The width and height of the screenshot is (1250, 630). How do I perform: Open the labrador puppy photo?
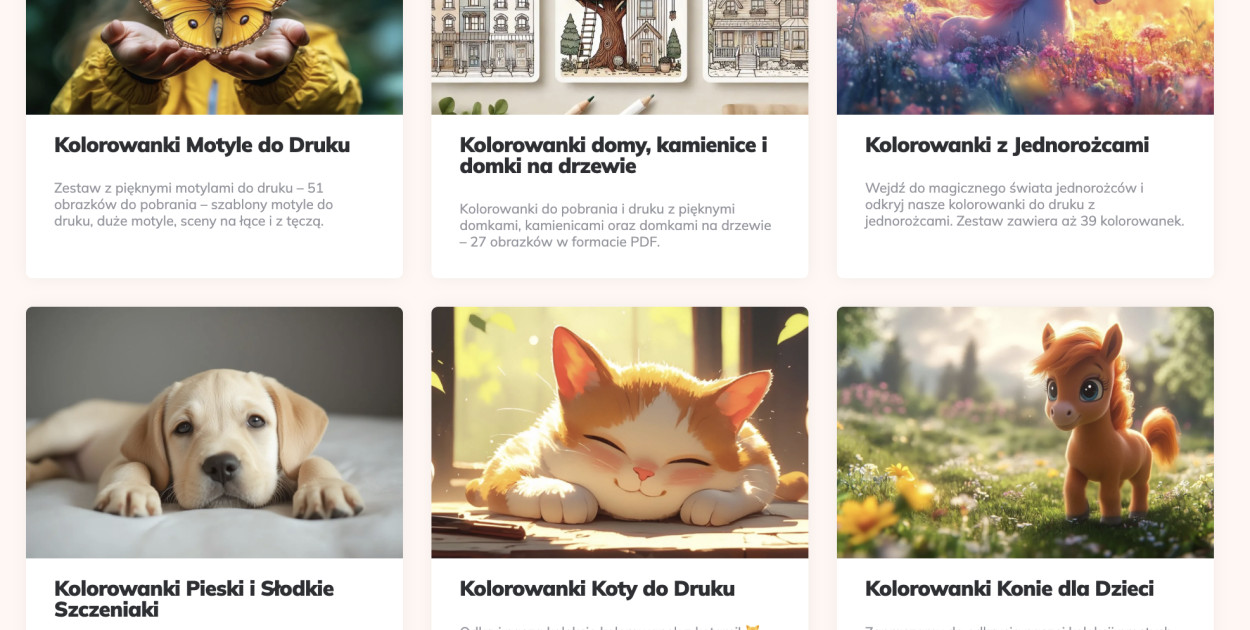[214, 432]
